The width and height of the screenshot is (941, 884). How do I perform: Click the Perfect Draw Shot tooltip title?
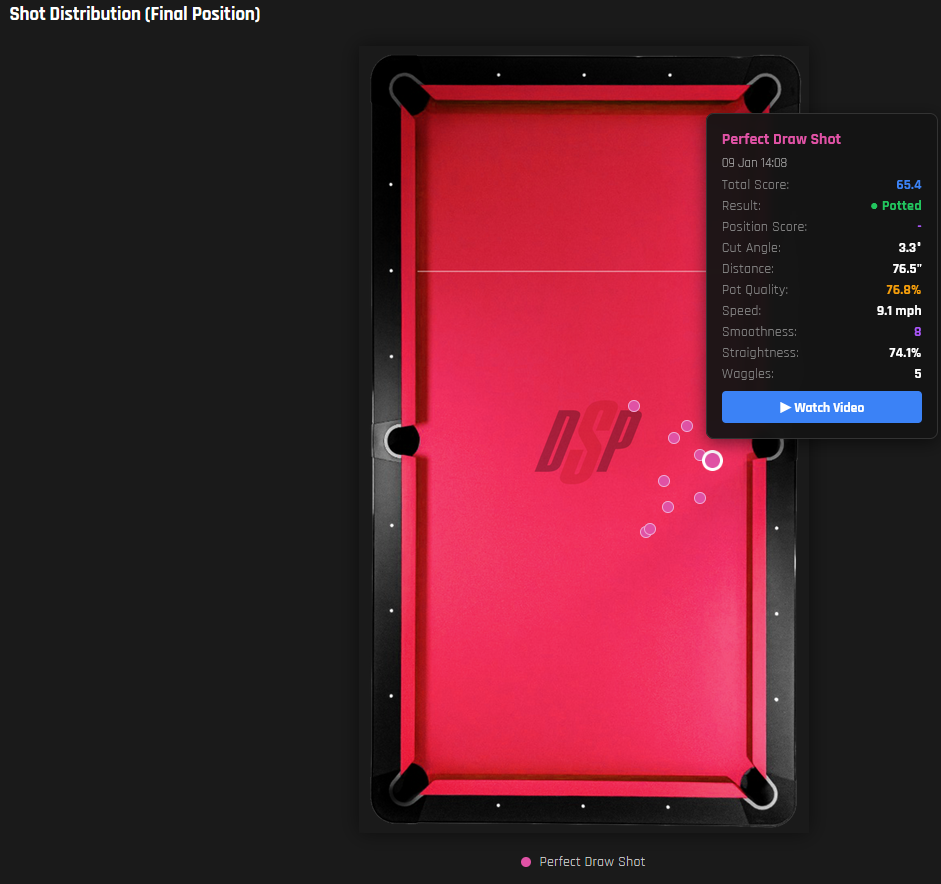coord(781,139)
